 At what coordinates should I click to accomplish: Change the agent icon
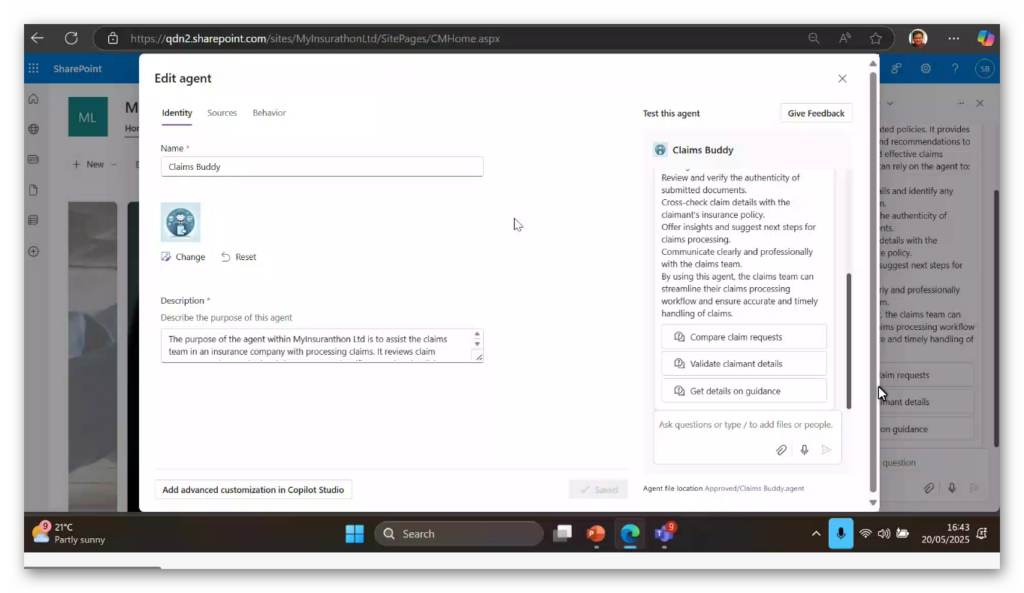pyautogui.click(x=183, y=257)
